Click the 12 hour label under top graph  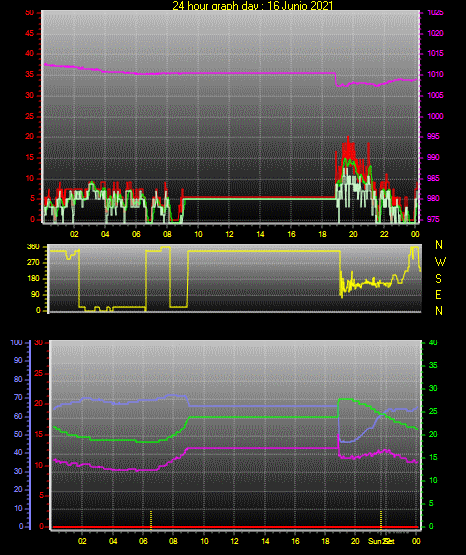pyautogui.click(x=229, y=234)
